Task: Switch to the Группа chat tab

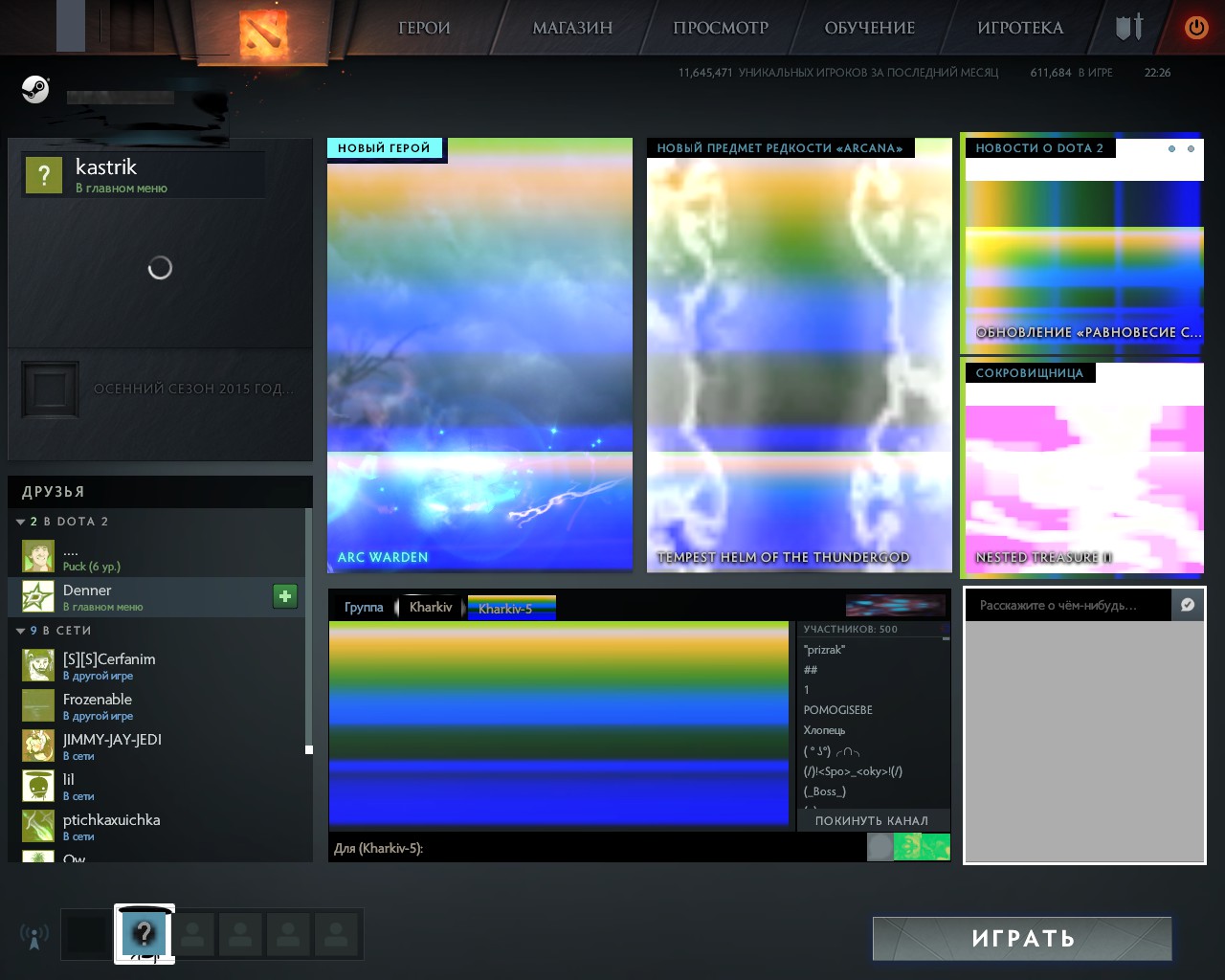Action: [364, 608]
